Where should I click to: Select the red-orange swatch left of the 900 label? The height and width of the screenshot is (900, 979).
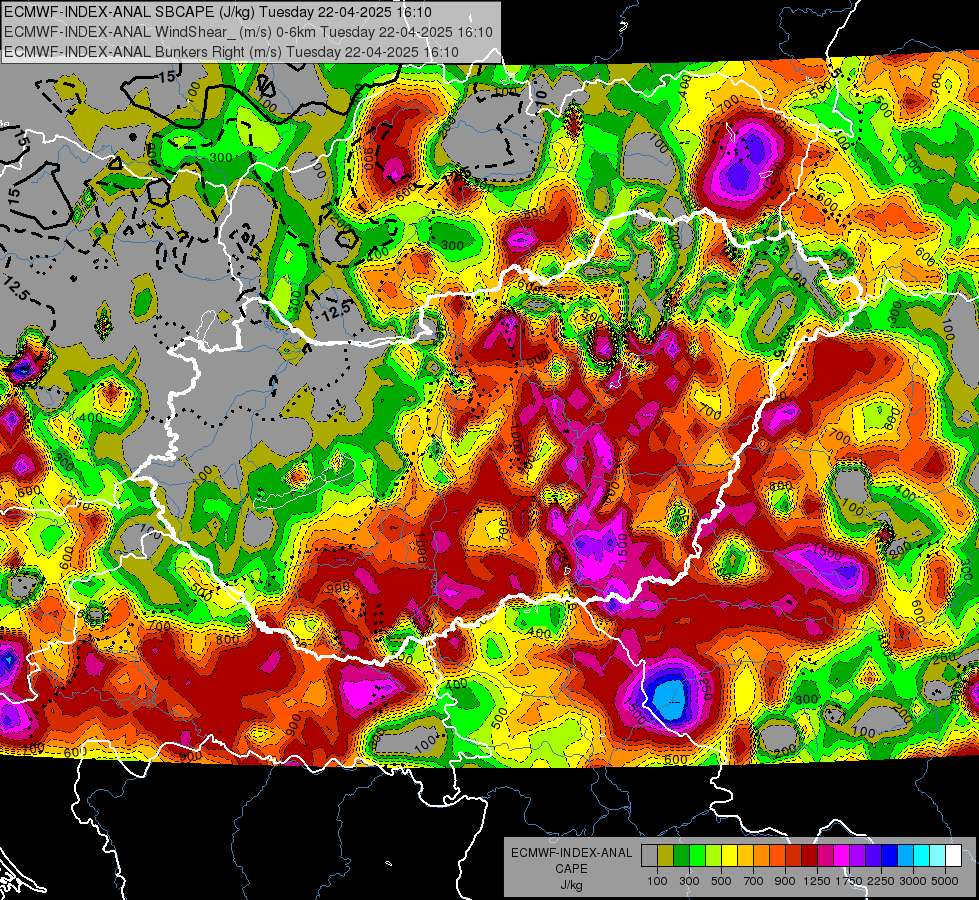click(777, 856)
